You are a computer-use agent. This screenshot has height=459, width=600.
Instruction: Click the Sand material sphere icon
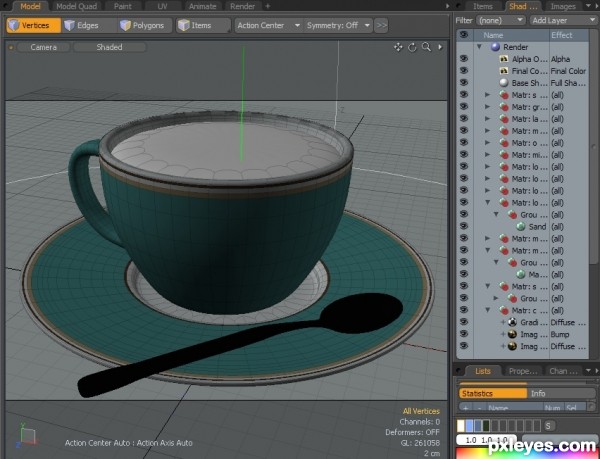click(520, 226)
